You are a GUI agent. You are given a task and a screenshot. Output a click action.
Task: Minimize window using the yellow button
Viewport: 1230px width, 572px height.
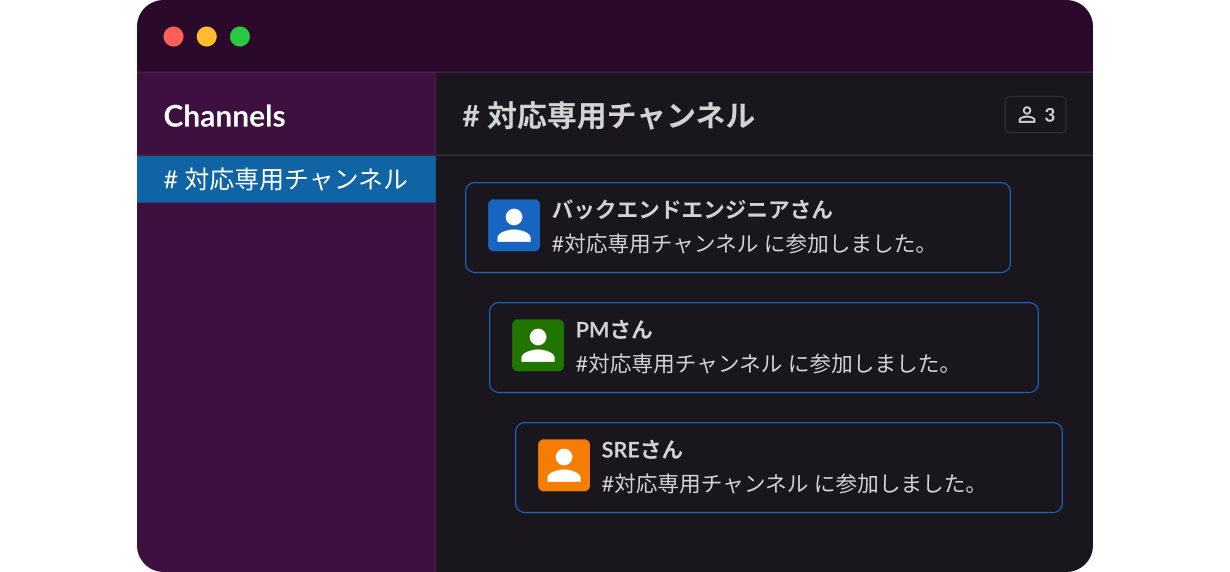click(x=207, y=37)
